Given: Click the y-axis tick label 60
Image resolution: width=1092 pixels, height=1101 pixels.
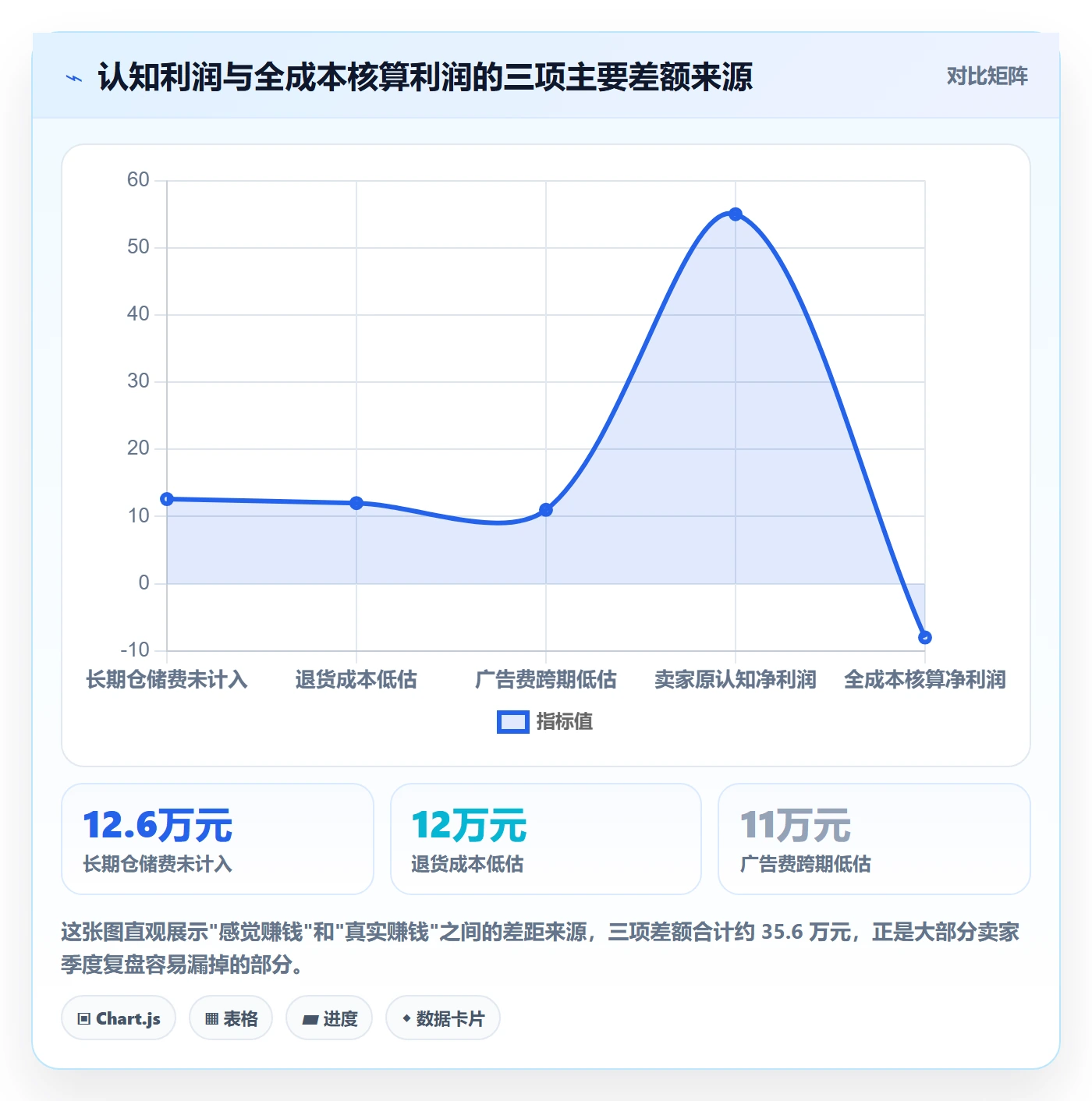Looking at the screenshot, I should [x=138, y=180].
